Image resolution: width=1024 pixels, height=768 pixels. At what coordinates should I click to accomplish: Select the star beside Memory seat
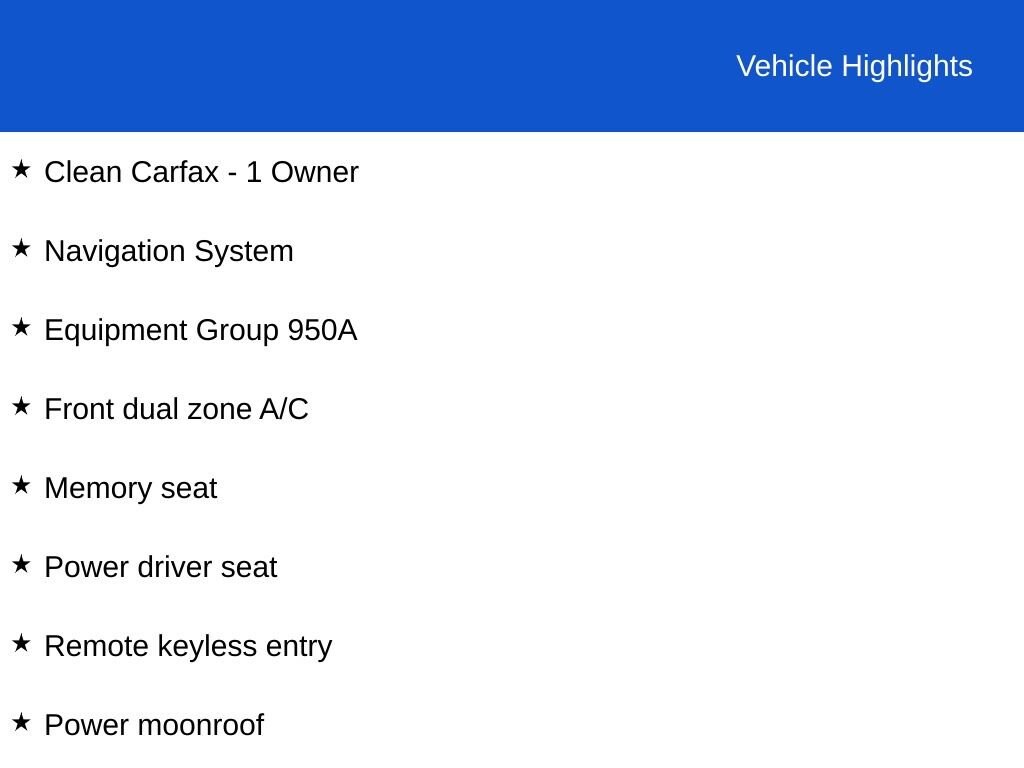(x=21, y=486)
